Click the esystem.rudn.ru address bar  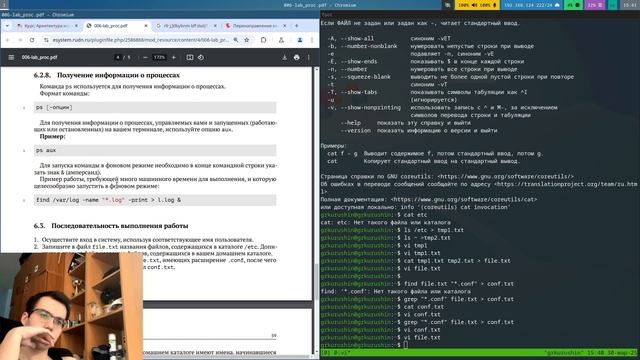tap(141, 40)
